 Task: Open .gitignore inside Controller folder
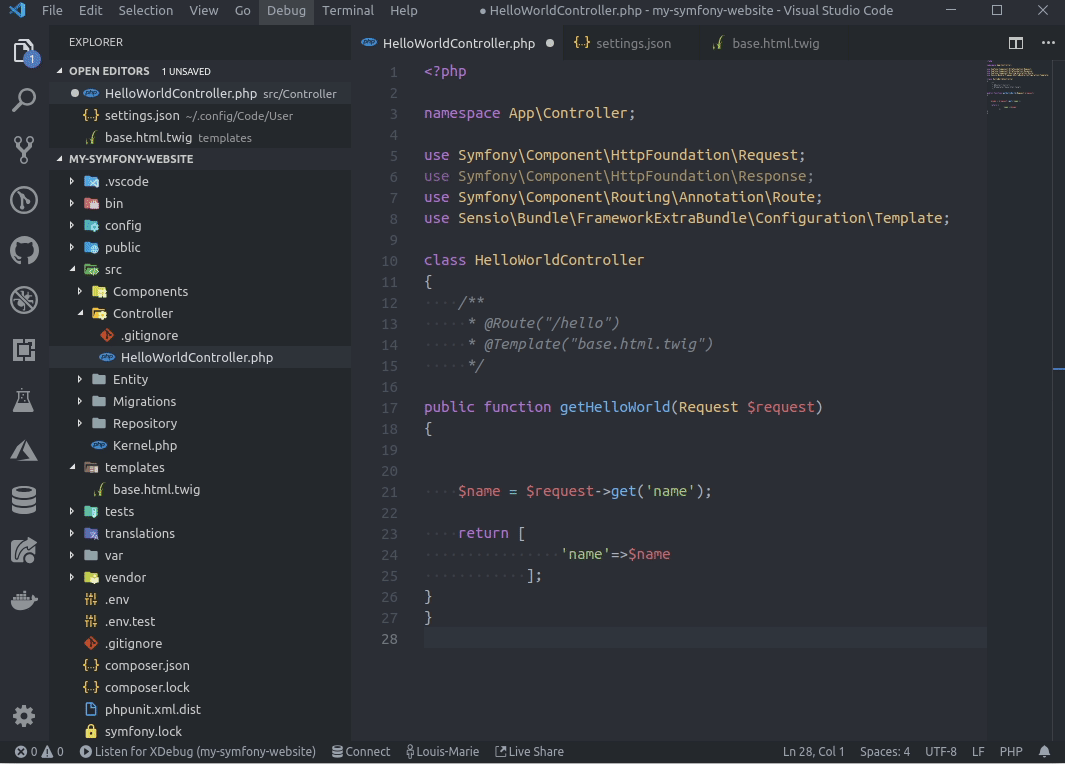200,335
